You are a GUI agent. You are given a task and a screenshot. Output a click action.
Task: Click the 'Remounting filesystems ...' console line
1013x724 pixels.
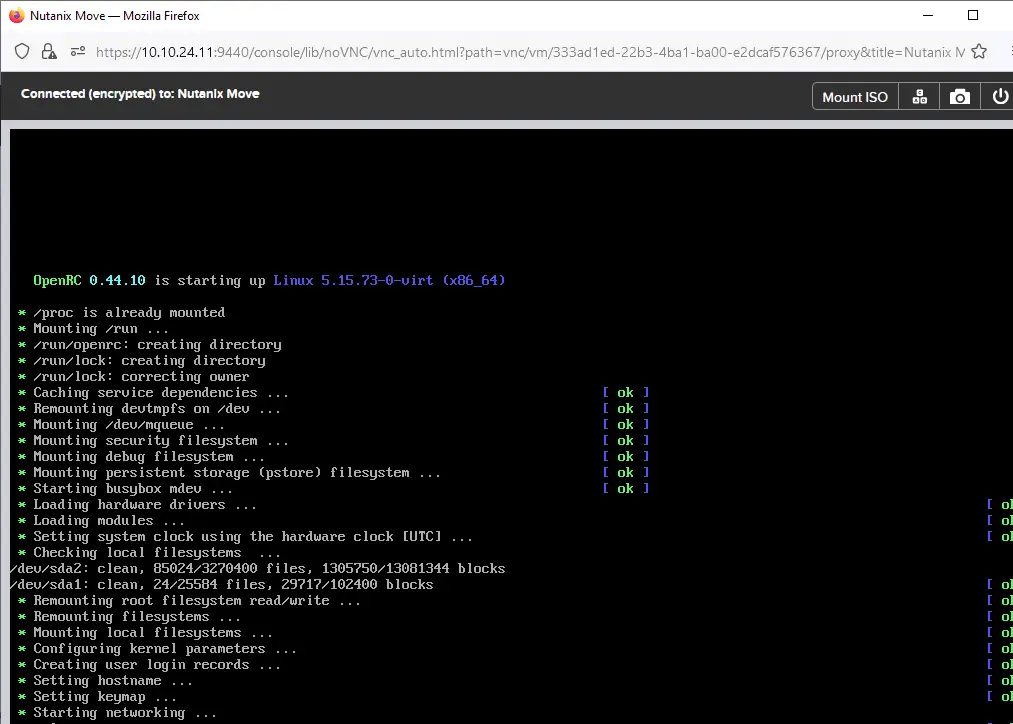point(137,617)
